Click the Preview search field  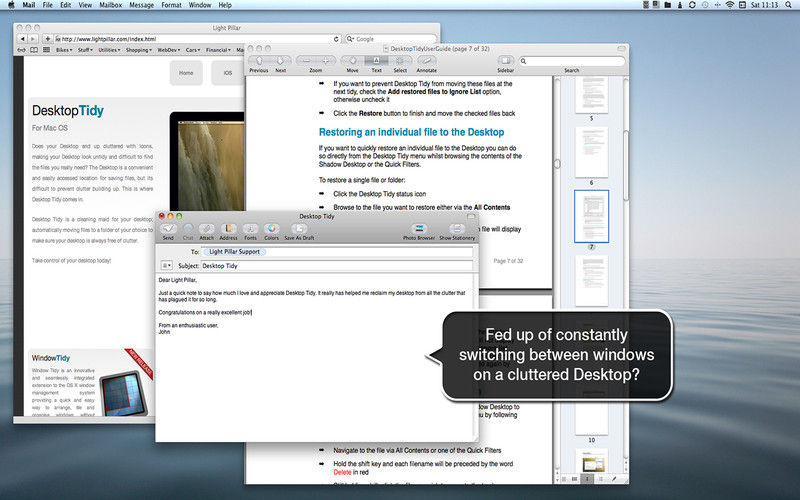572,61
